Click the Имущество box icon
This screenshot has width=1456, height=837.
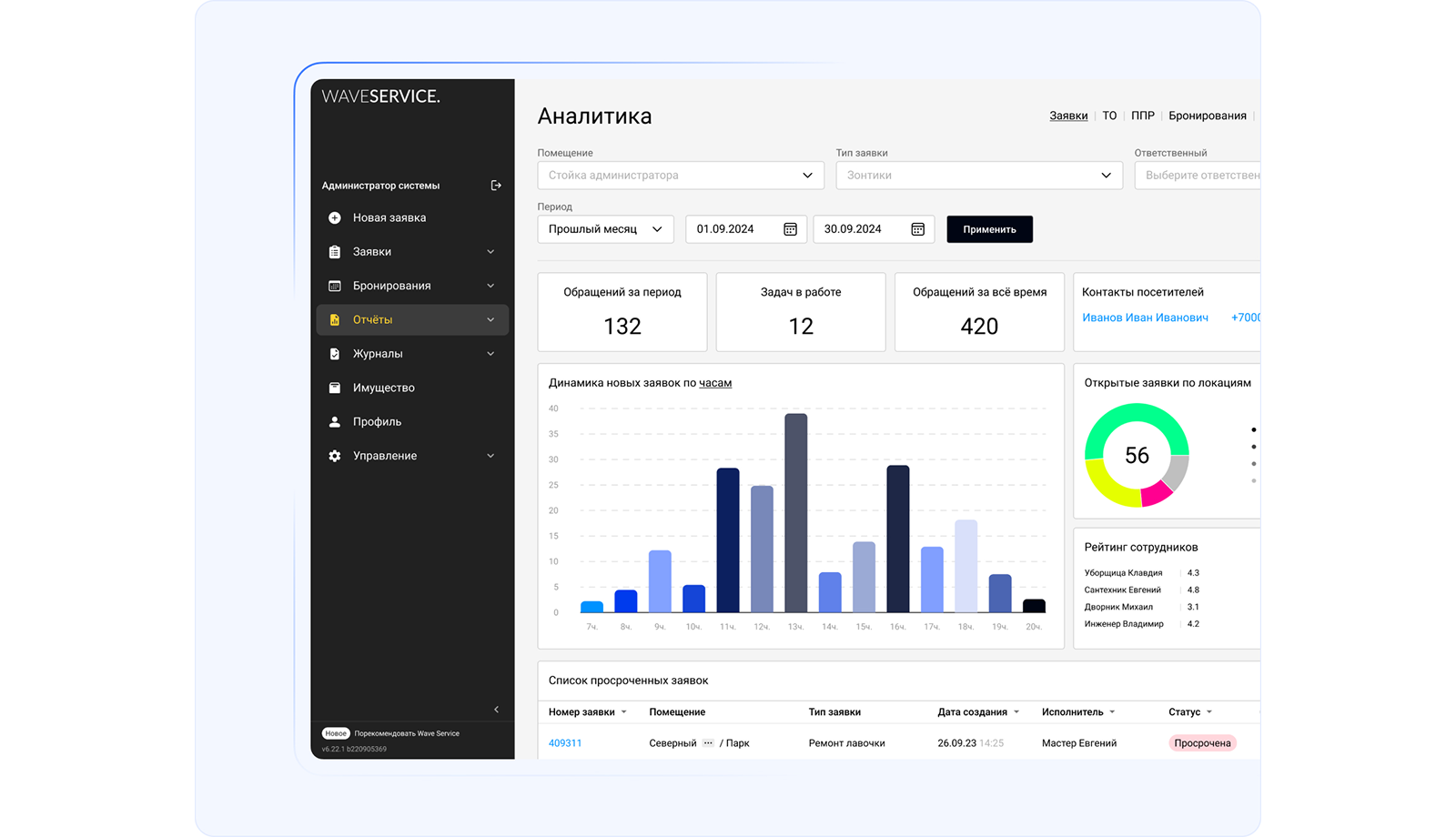coord(335,388)
